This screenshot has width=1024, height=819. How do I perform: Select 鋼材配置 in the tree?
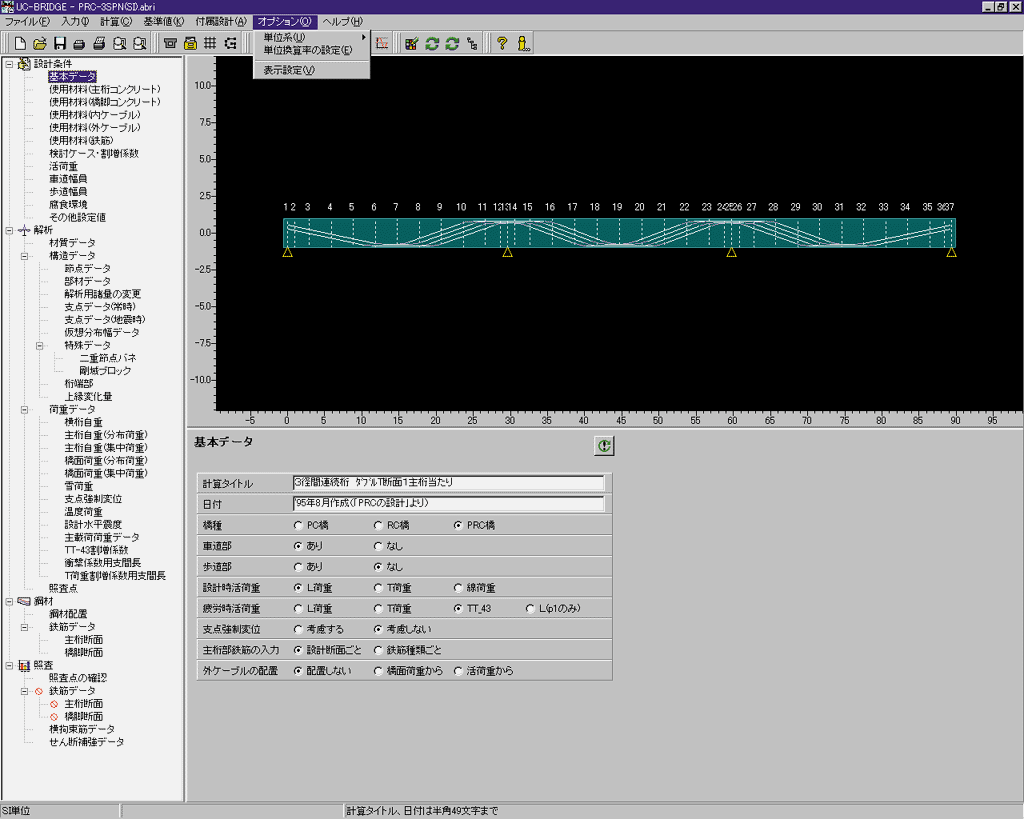click(69, 614)
